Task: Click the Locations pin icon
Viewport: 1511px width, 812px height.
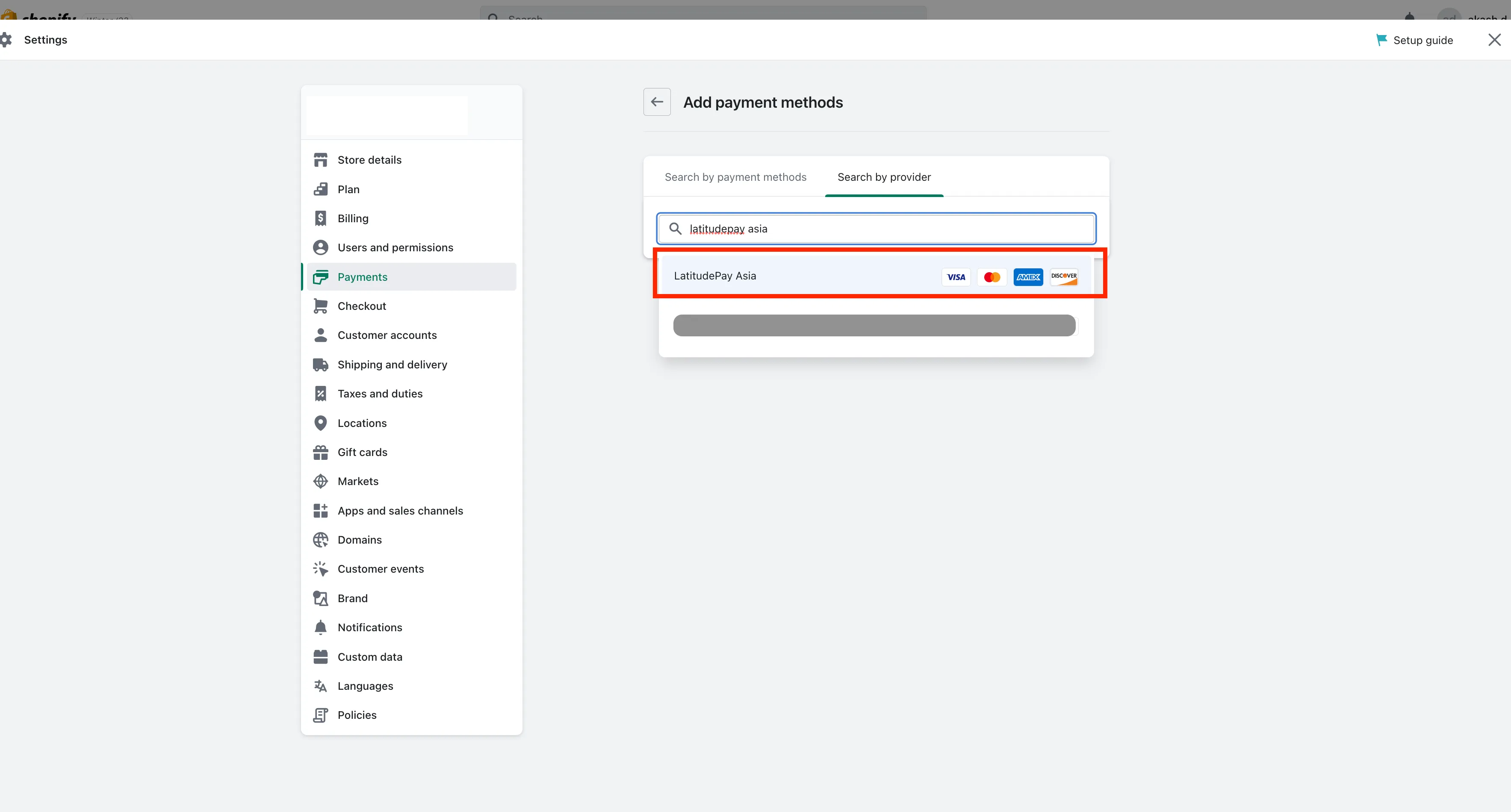Action: click(320, 423)
